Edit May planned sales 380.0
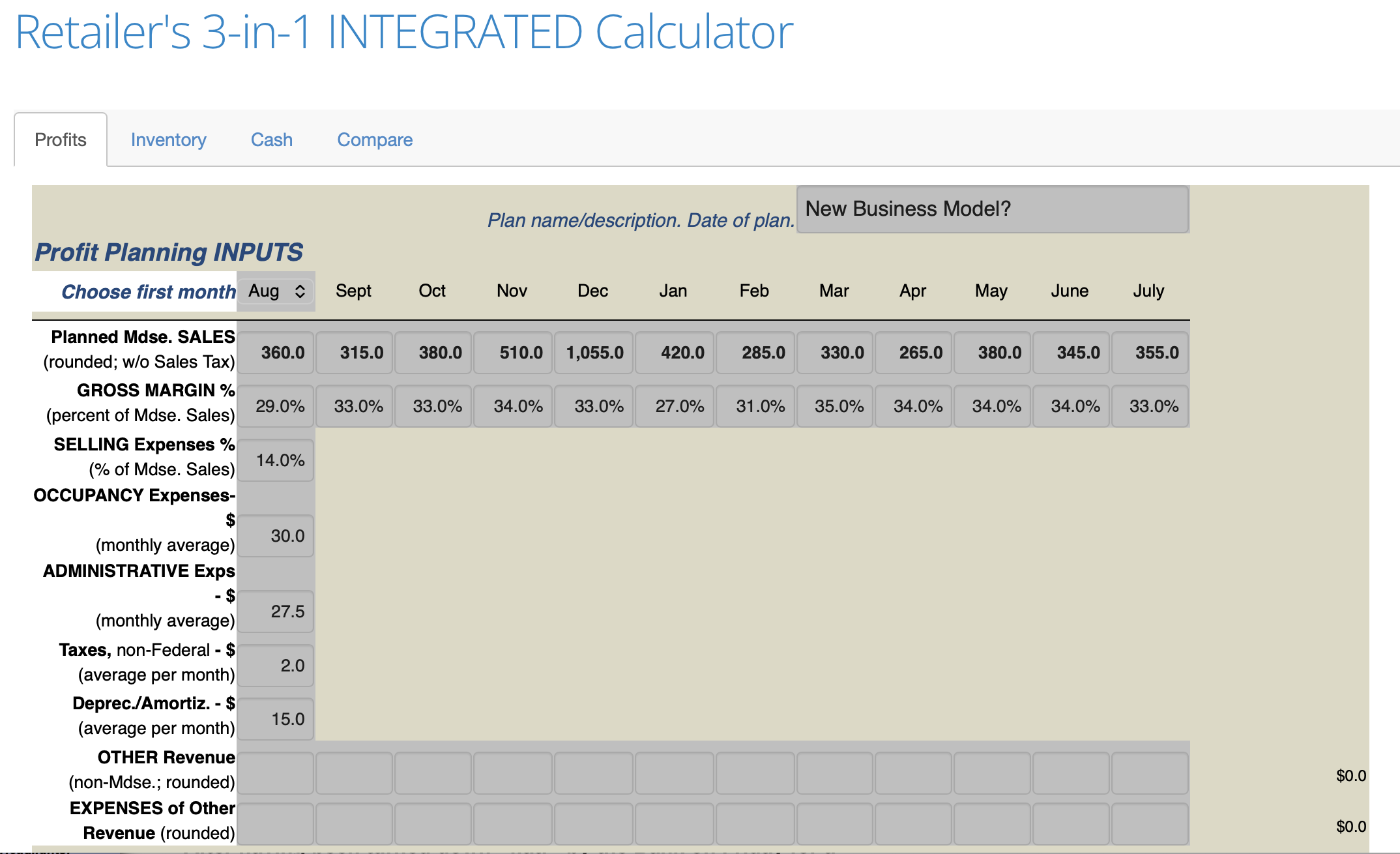Image resolution: width=1400 pixels, height=854 pixels. (x=993, y=353)
